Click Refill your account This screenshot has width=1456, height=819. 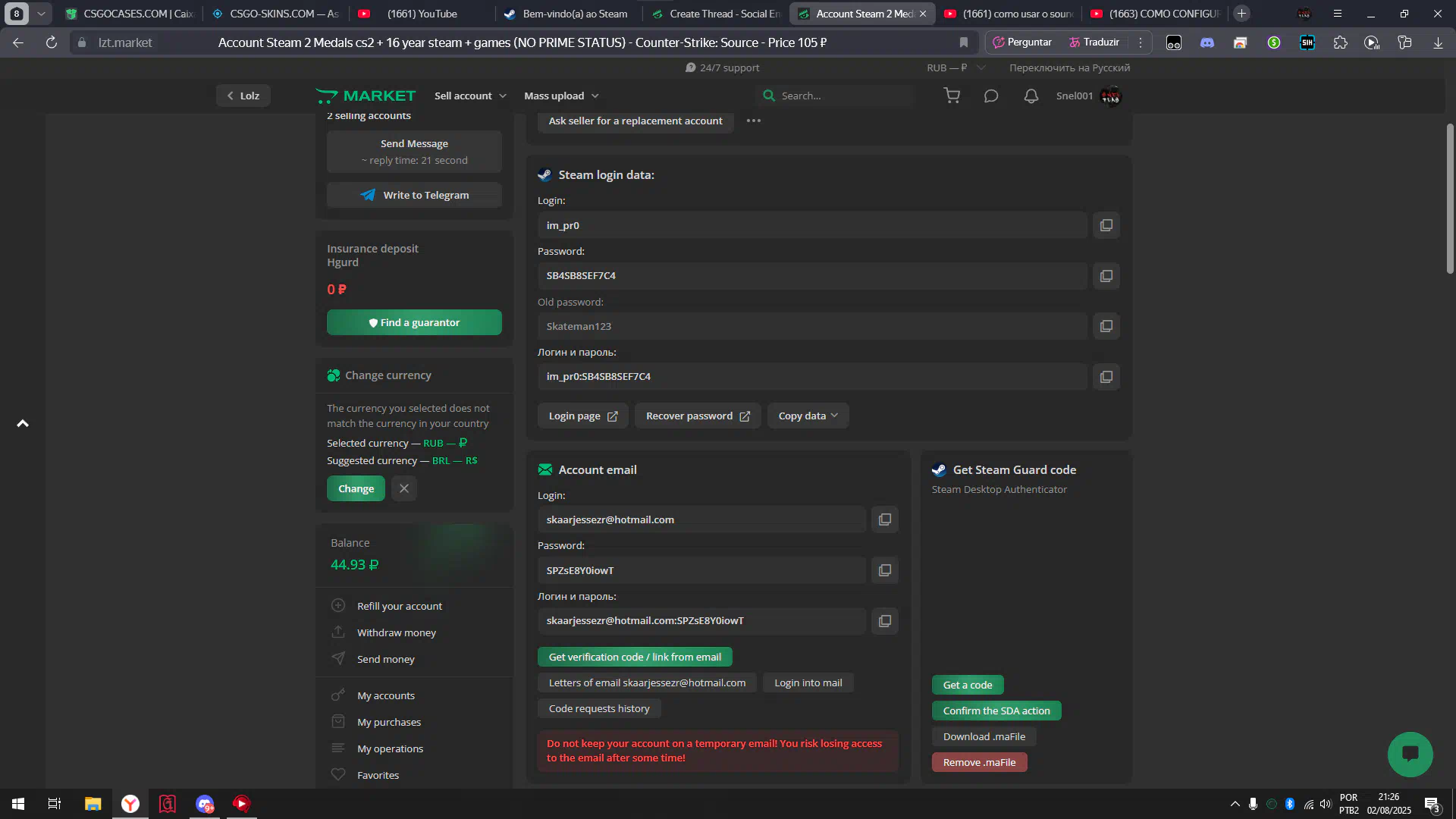(399, 606)
